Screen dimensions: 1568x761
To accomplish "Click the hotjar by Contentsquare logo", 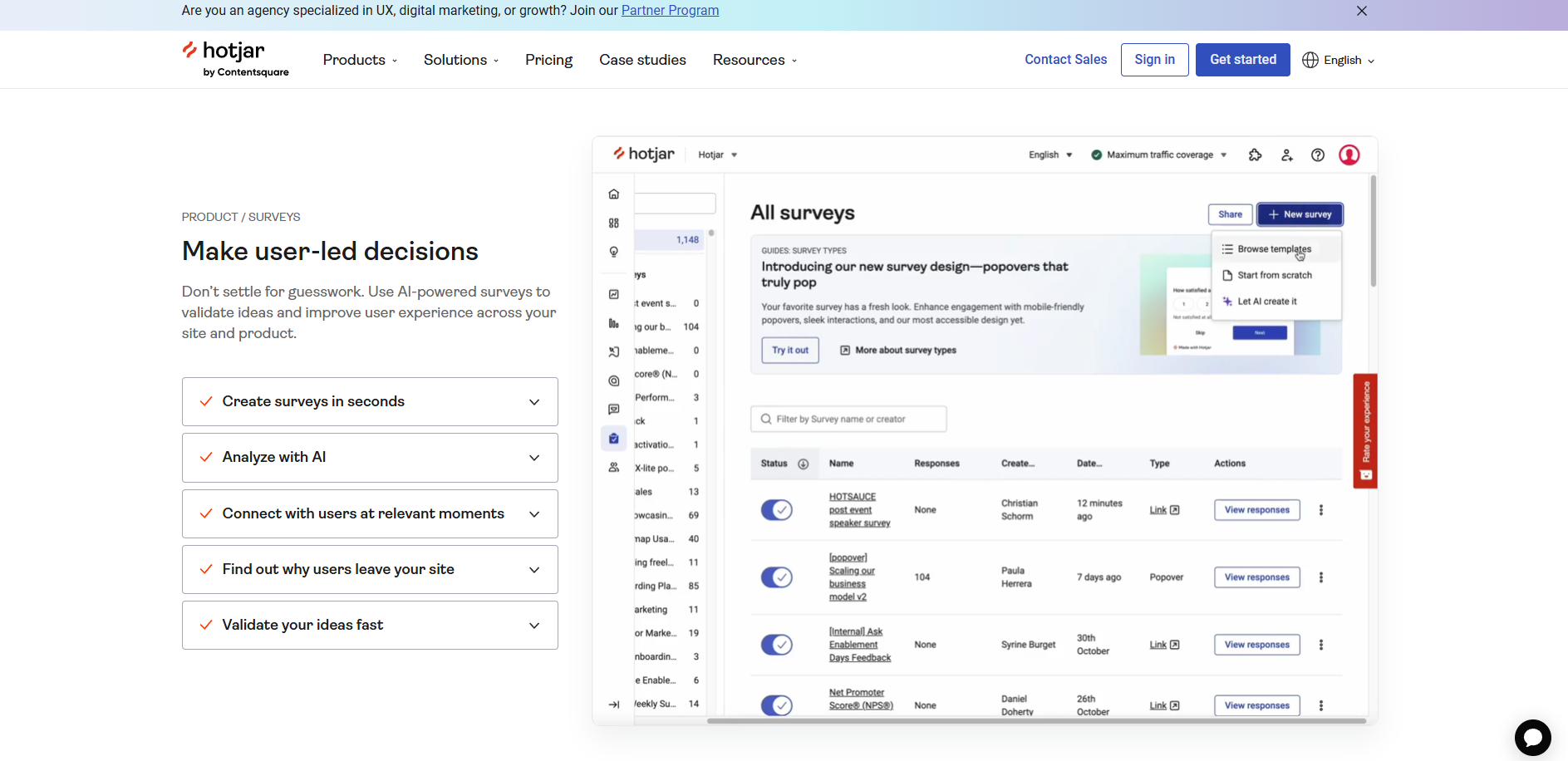I will pyautogui.click(x=235, y=59).
